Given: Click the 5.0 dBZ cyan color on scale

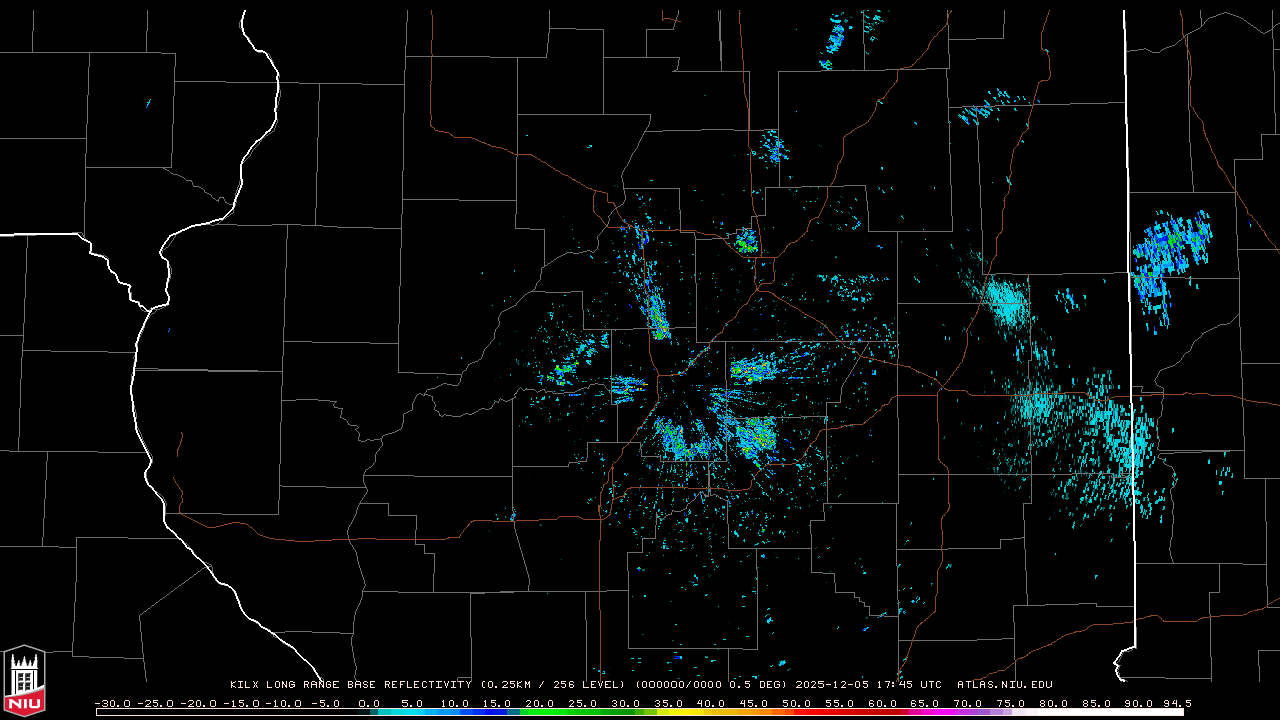Looking at the screenshot, I should coord(411,712).
